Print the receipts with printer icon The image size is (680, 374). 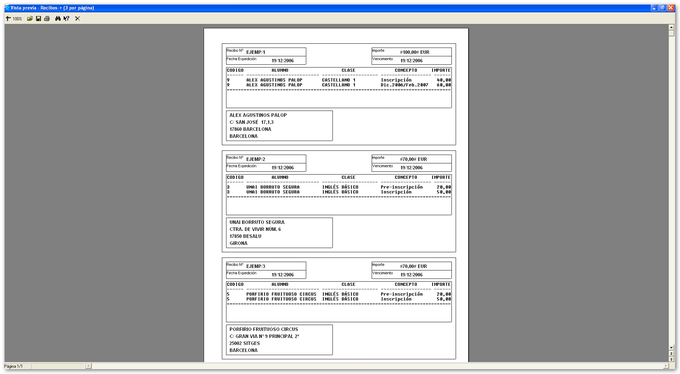pos(47,19)
